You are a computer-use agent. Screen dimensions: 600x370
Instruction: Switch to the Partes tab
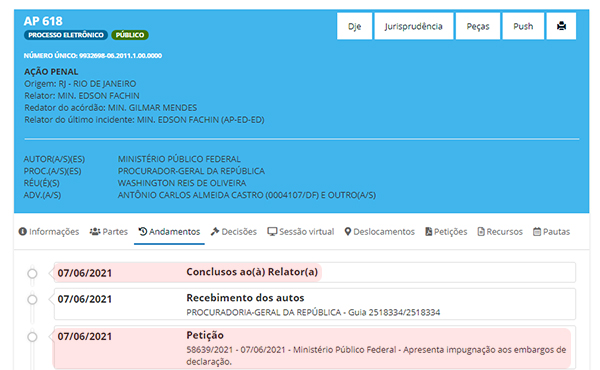click(x=109, y=231)
